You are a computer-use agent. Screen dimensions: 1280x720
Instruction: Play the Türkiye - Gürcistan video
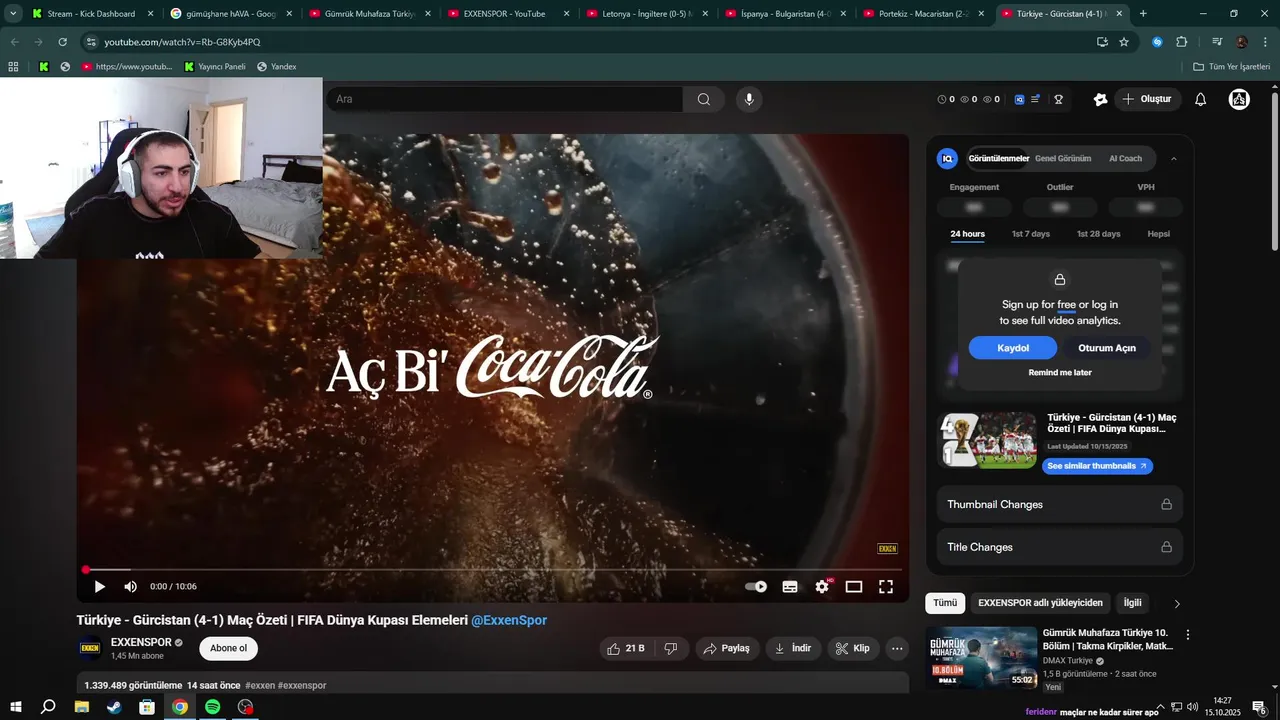(x=99, y=587)
